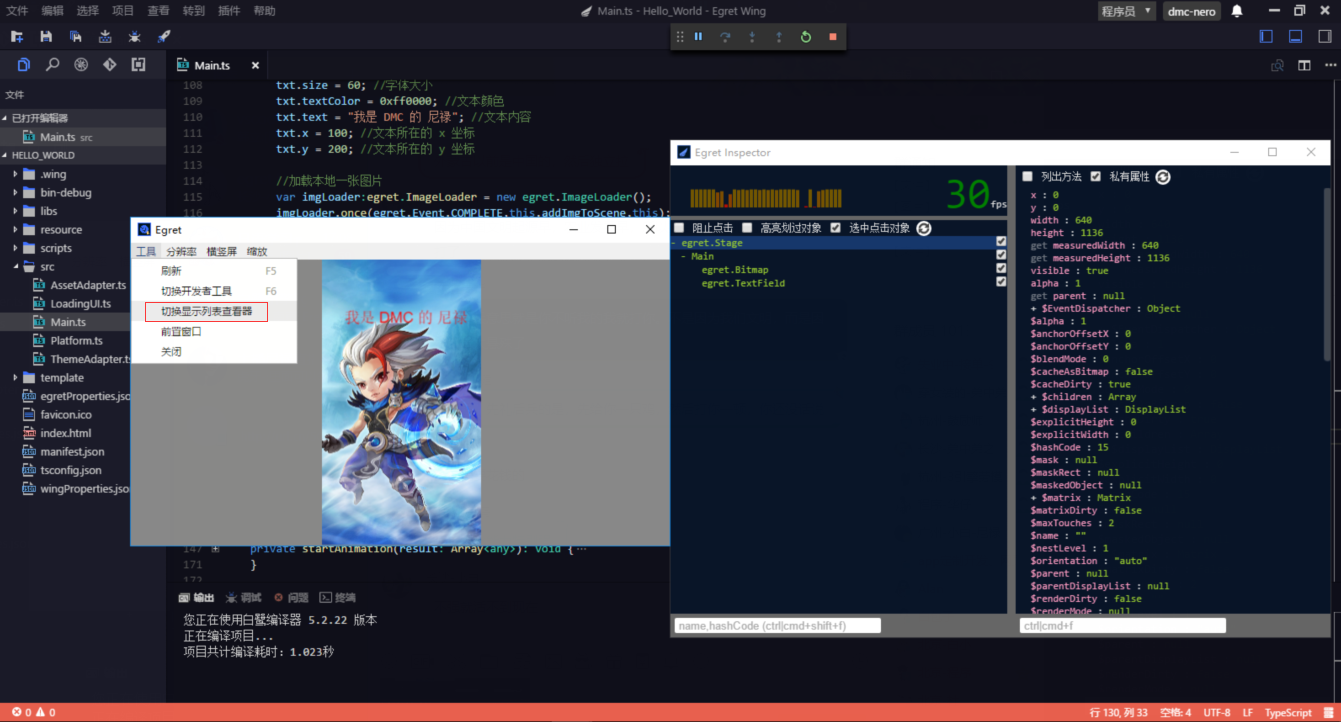Click the dmc-nero account button
The image size is (1341, 722).
(x=1191, y=11)
